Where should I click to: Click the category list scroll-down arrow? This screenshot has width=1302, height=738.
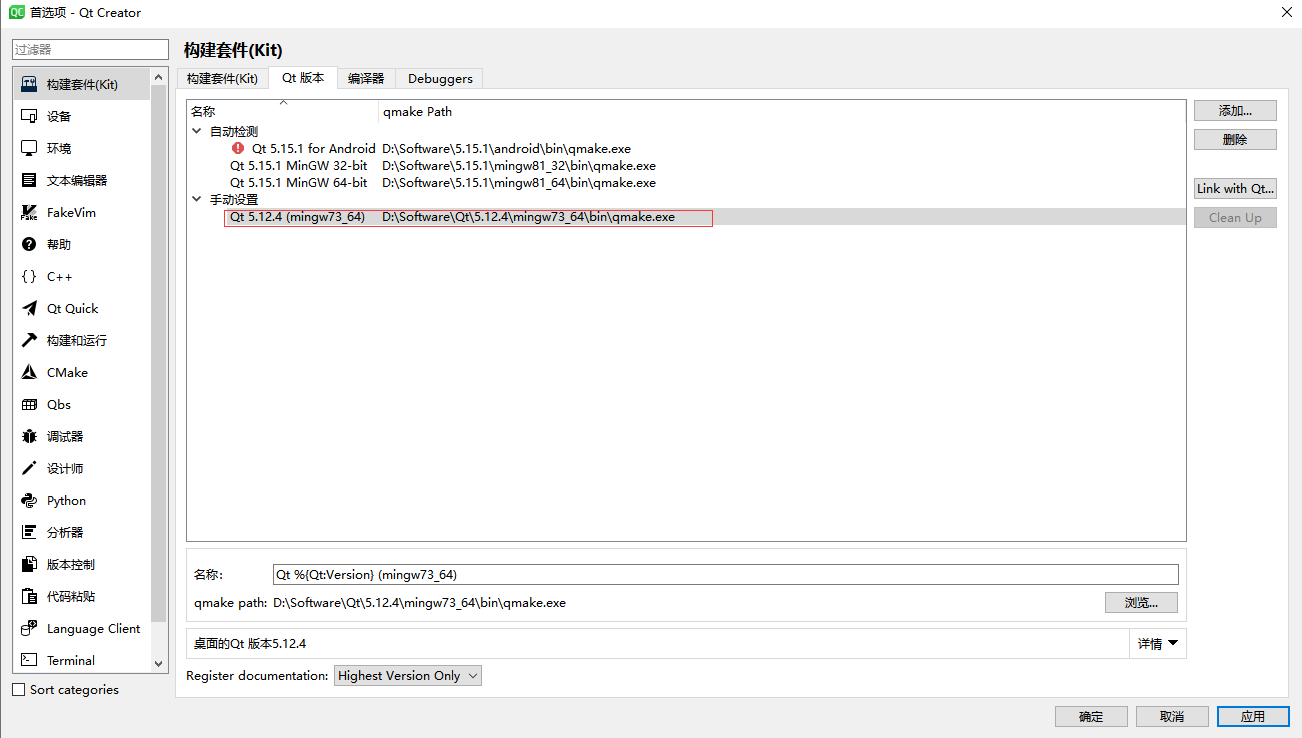(x=158, y=662)
